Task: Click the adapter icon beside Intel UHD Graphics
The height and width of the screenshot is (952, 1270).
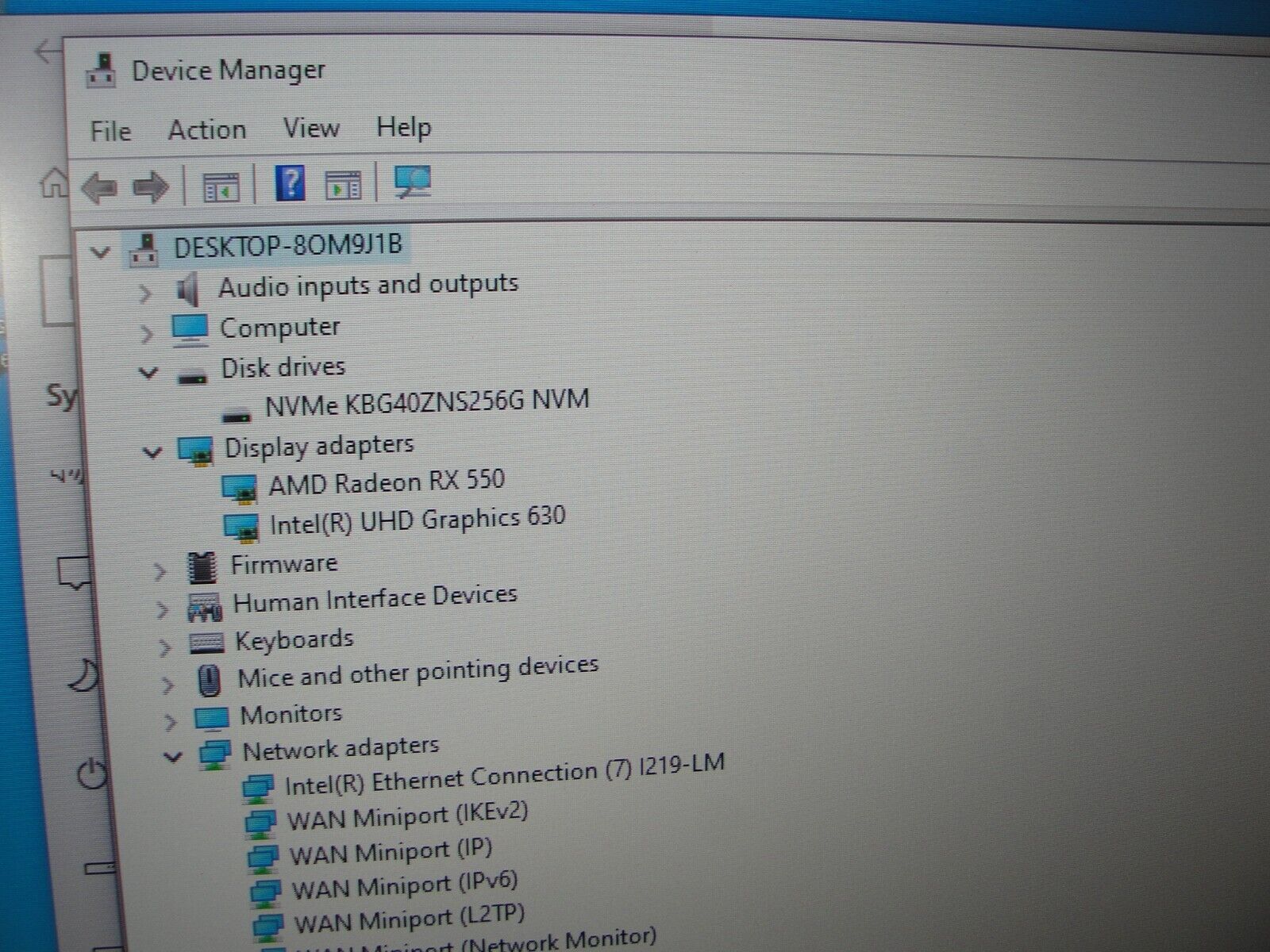Action: (x=242, y=528)
